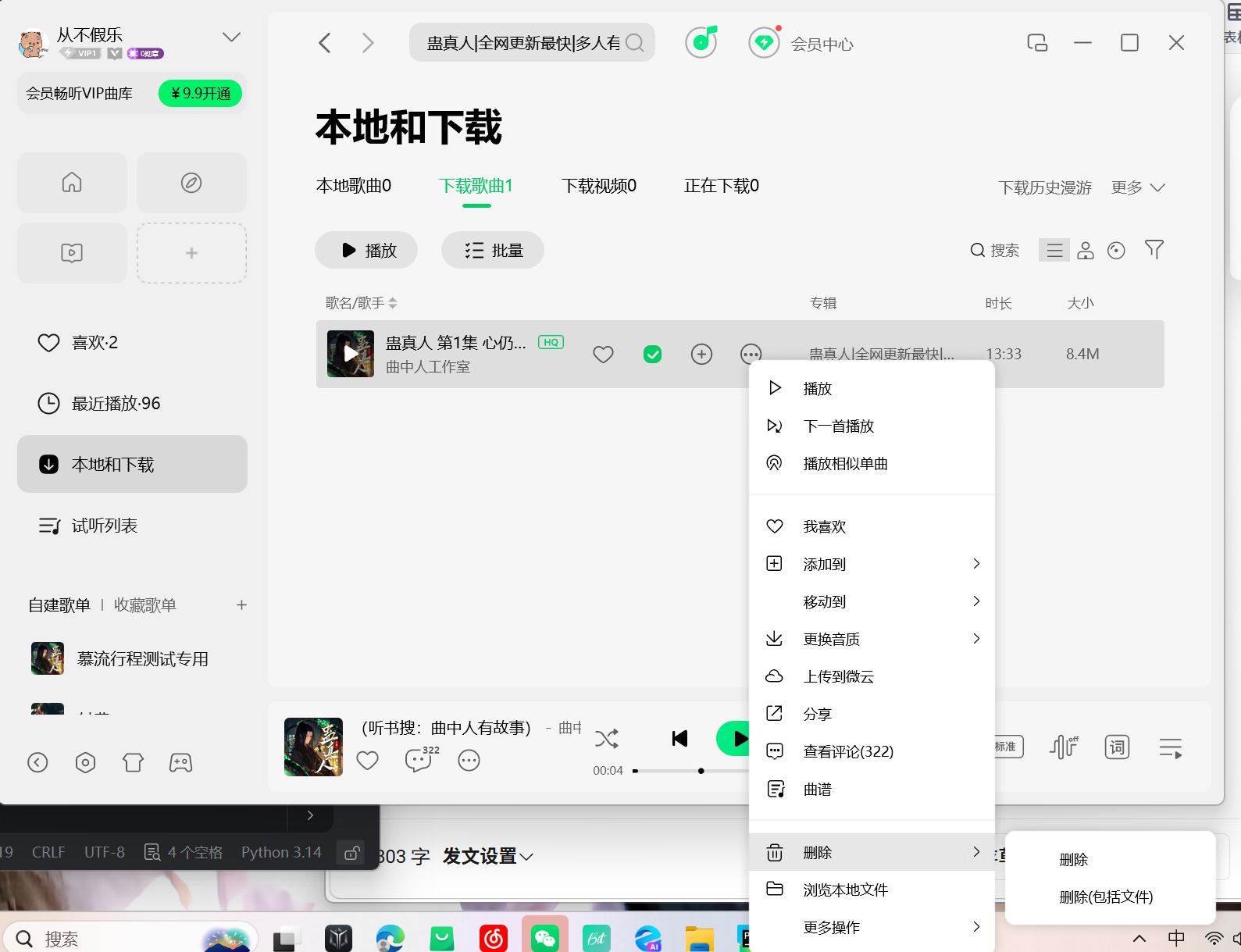The image size is (1241, 952).
Task: Toggle lyrics display 词 icon
Action: (x=1117, y=747)
